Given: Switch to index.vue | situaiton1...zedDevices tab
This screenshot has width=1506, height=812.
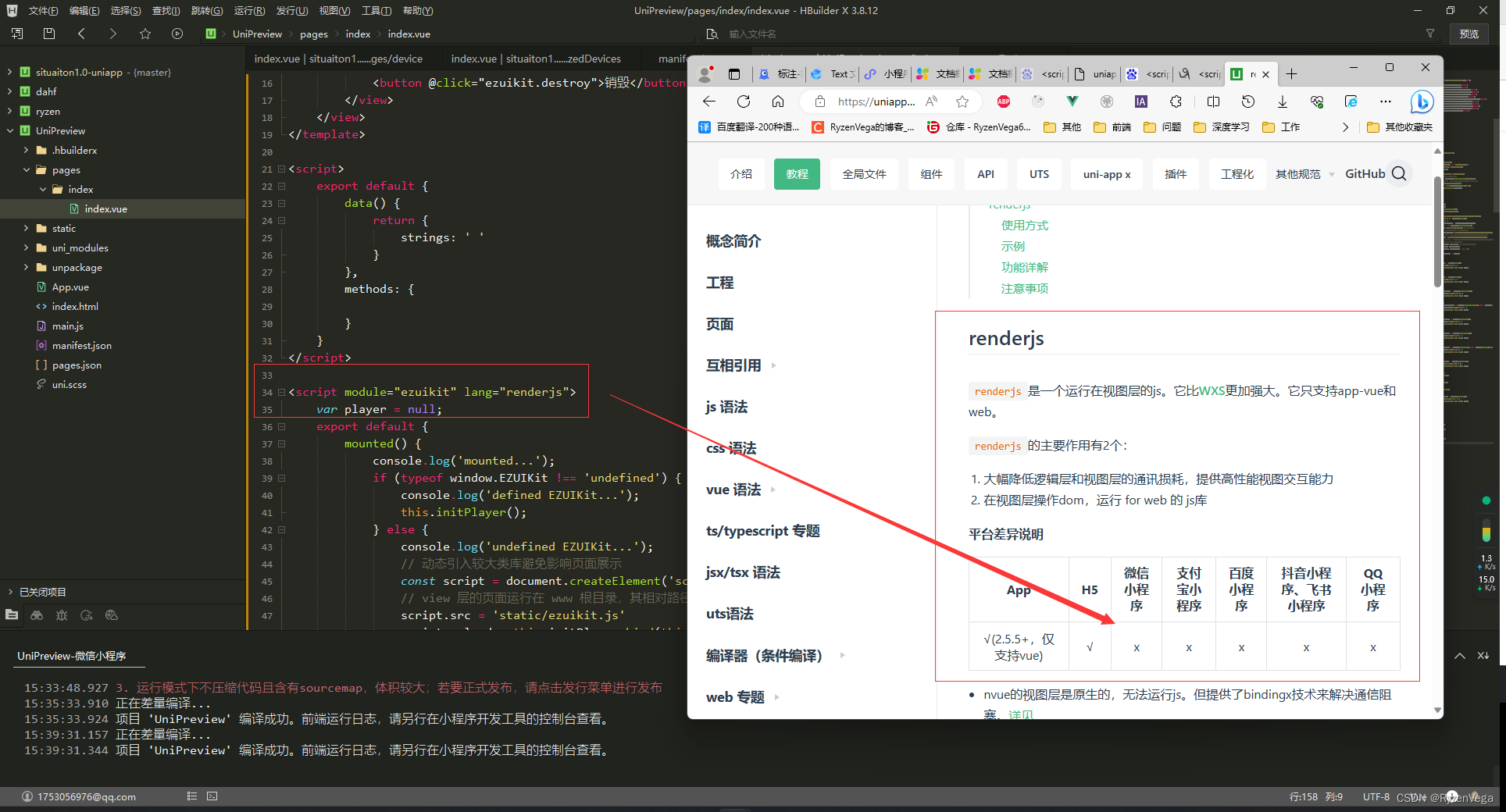Looking at the screenshot, I should pos(536,59).
